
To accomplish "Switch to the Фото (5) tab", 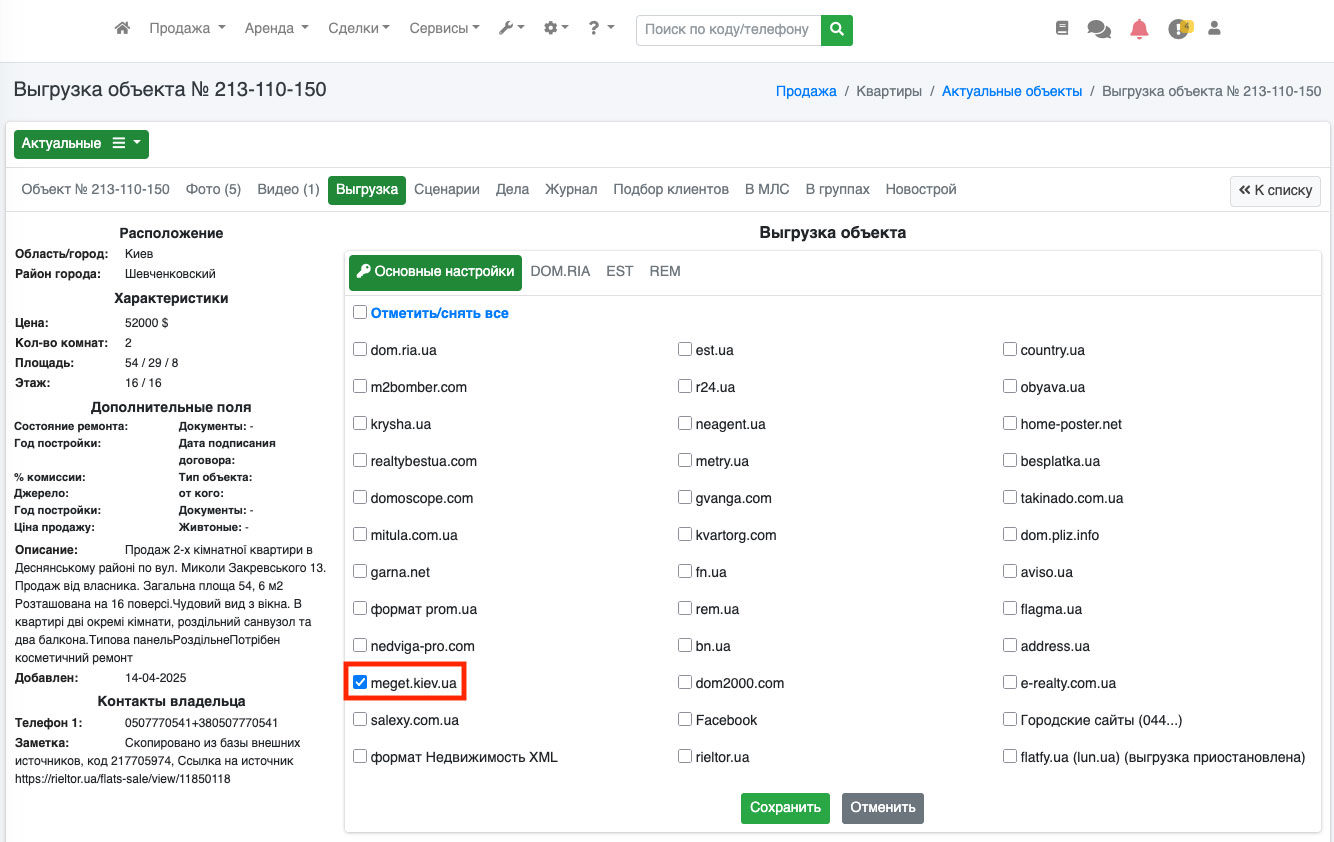I will (213, 189).
